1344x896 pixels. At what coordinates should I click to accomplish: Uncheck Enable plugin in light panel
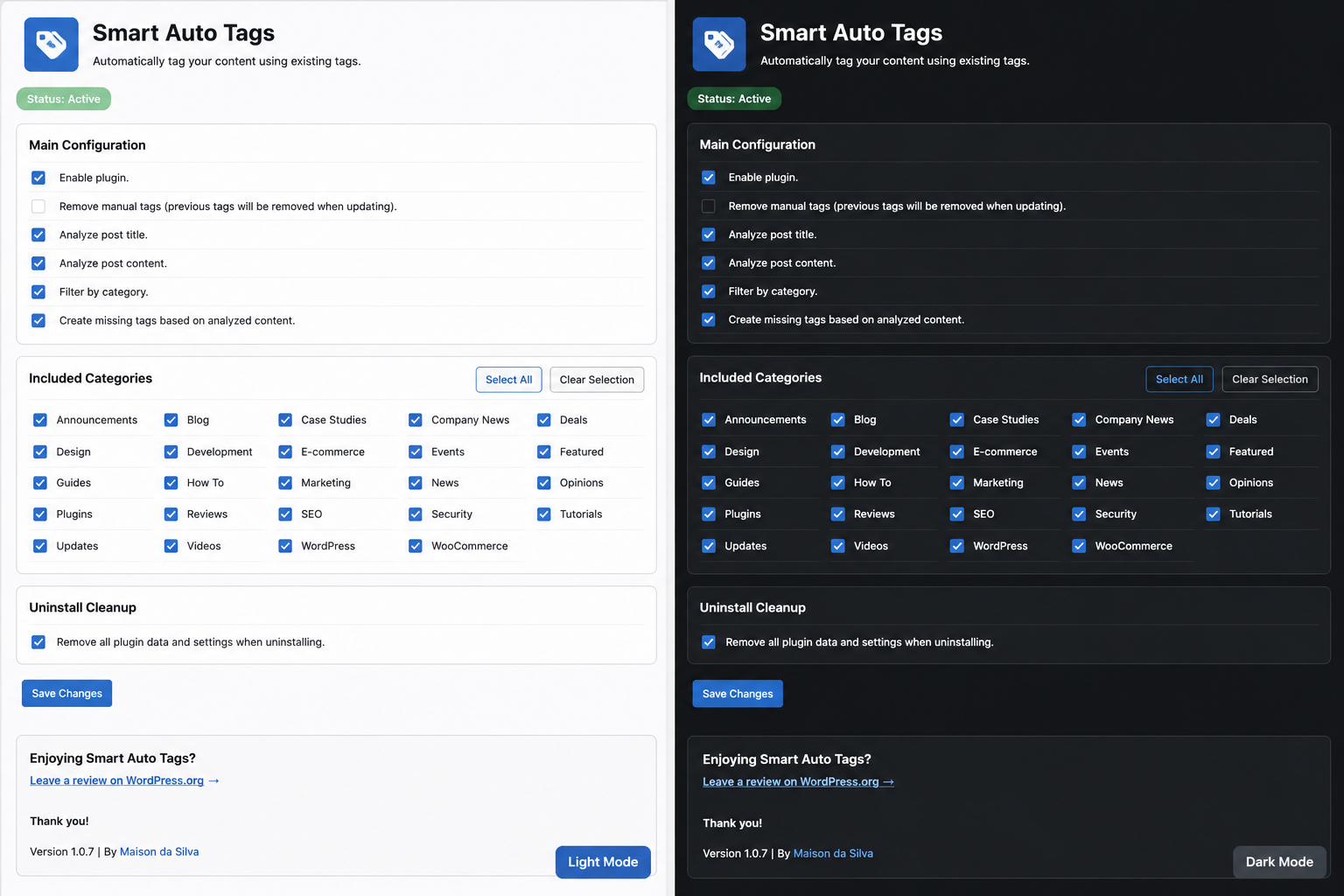coord(38,178)
